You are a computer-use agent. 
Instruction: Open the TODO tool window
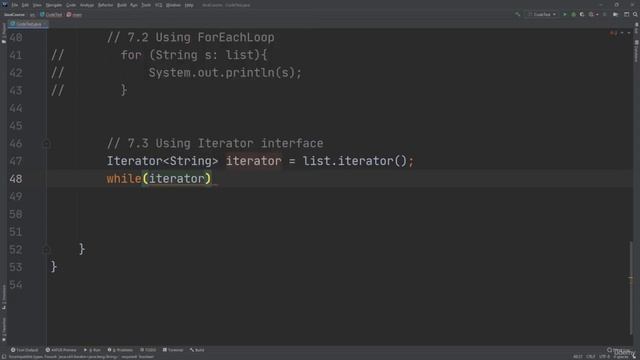pos(148,350)
